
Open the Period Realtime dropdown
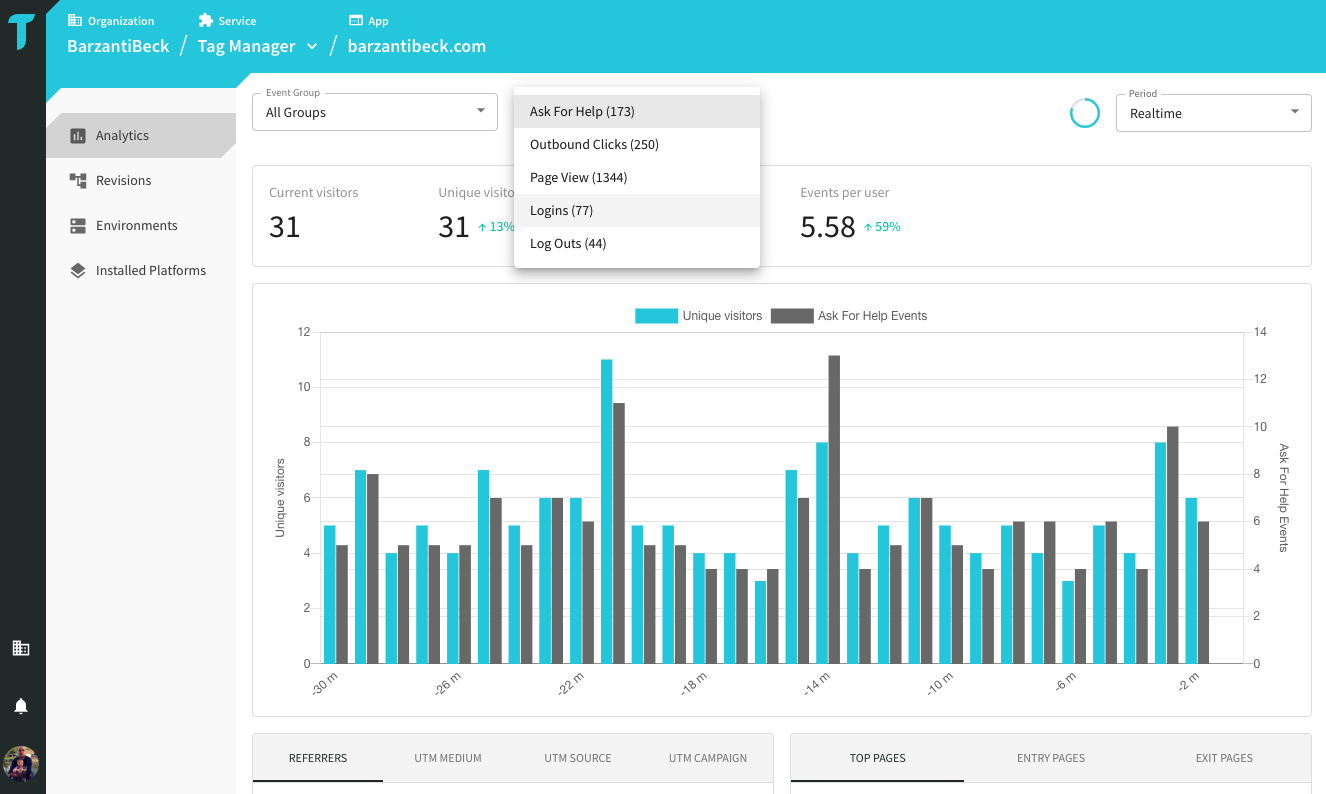[1213, 113]
